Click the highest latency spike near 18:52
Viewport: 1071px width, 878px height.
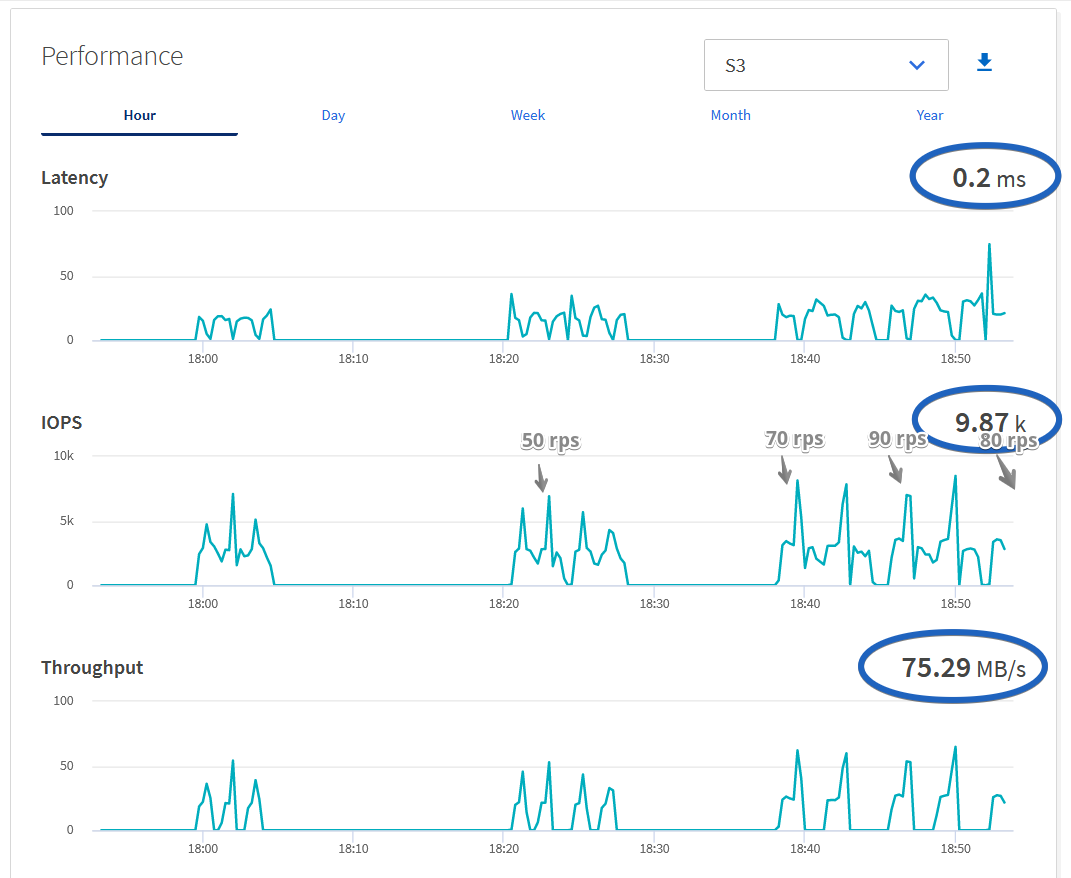coord(989,245)
